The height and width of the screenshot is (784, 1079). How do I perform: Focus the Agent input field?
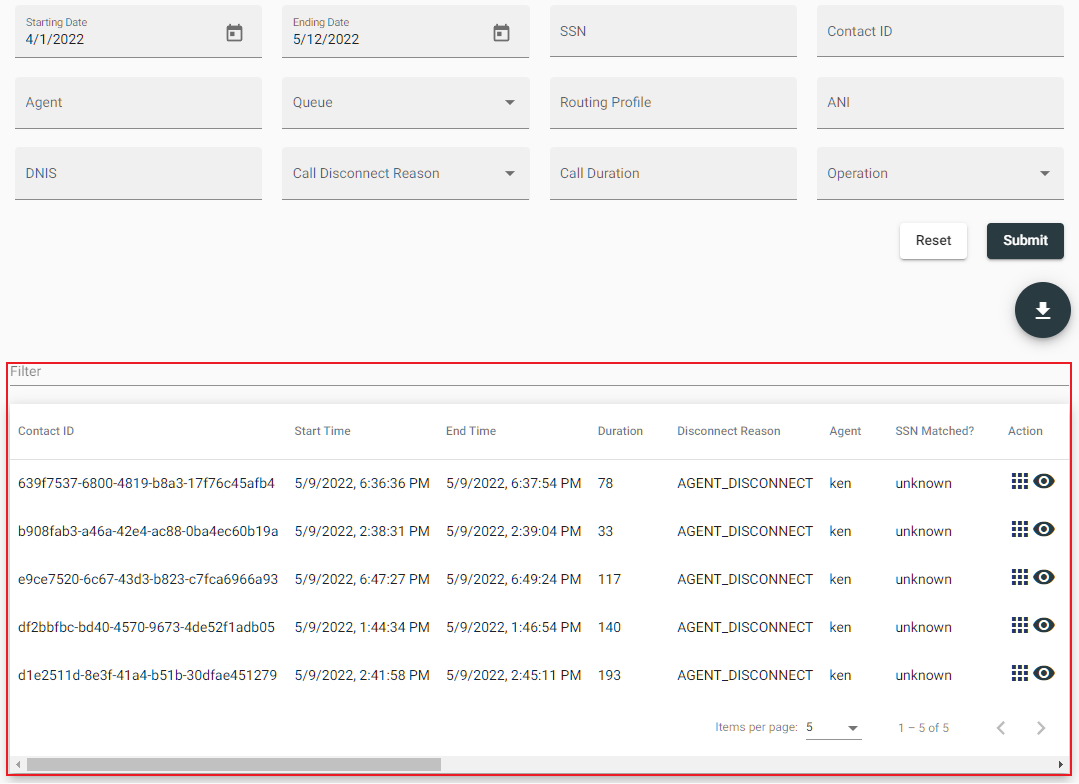(x=138, y=103)
